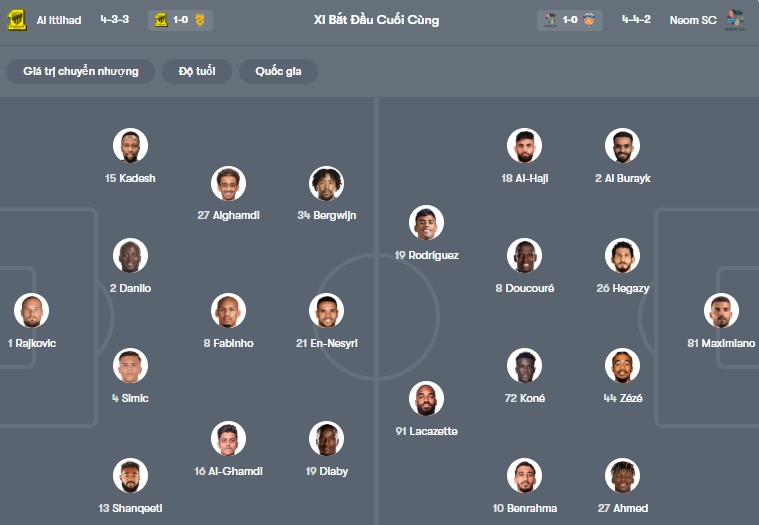Click Fabinho's player photo
The image size is (759, 525).
[228, 311]
